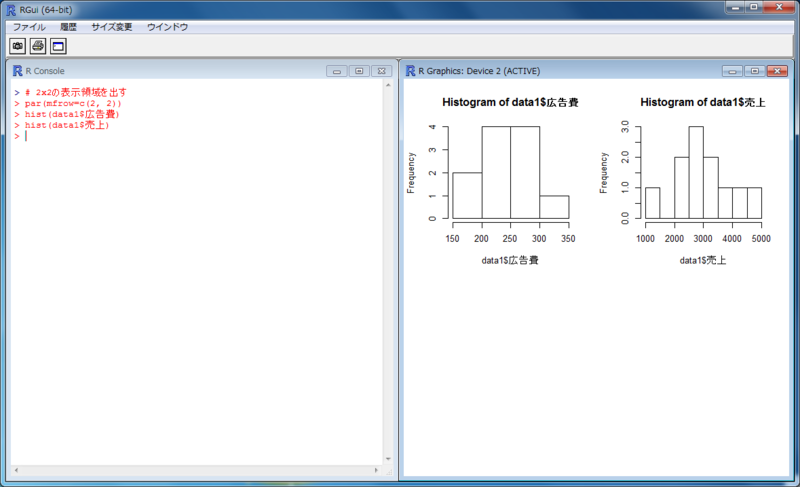Image resolution: width=800 pixels, height=487 pixels.
Task: Open the サイズ変更 menu
Action: (112, 27)
